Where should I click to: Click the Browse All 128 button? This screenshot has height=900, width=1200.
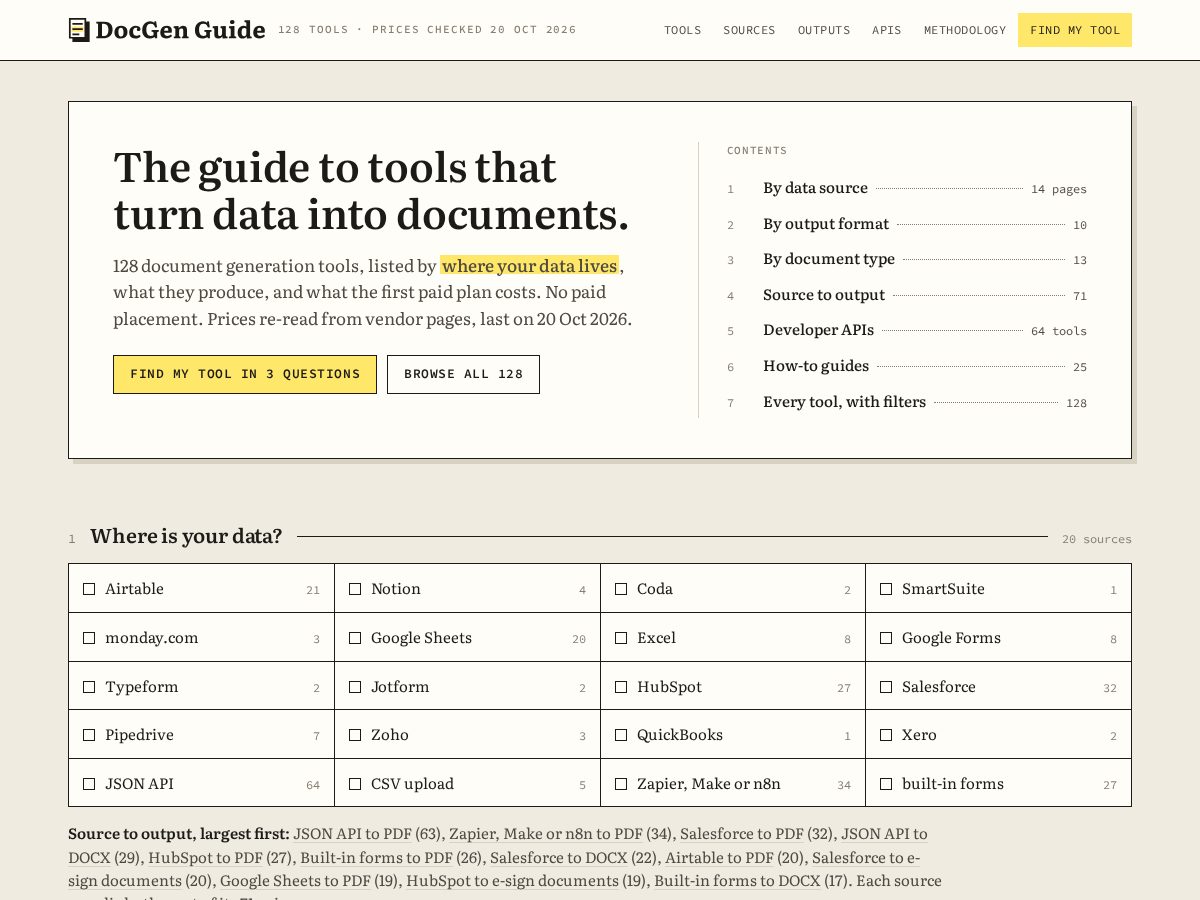pyautogui.click(x=463, y=374)
